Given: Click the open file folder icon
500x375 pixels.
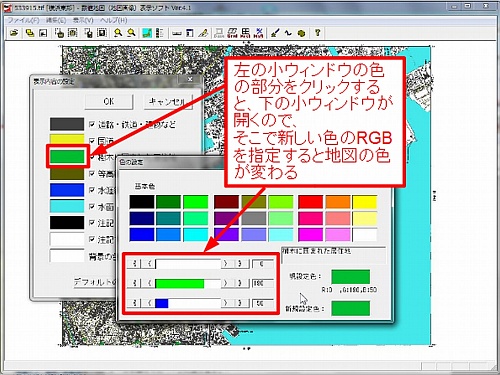Looking at the screenshot, I should tap(14, 33).
